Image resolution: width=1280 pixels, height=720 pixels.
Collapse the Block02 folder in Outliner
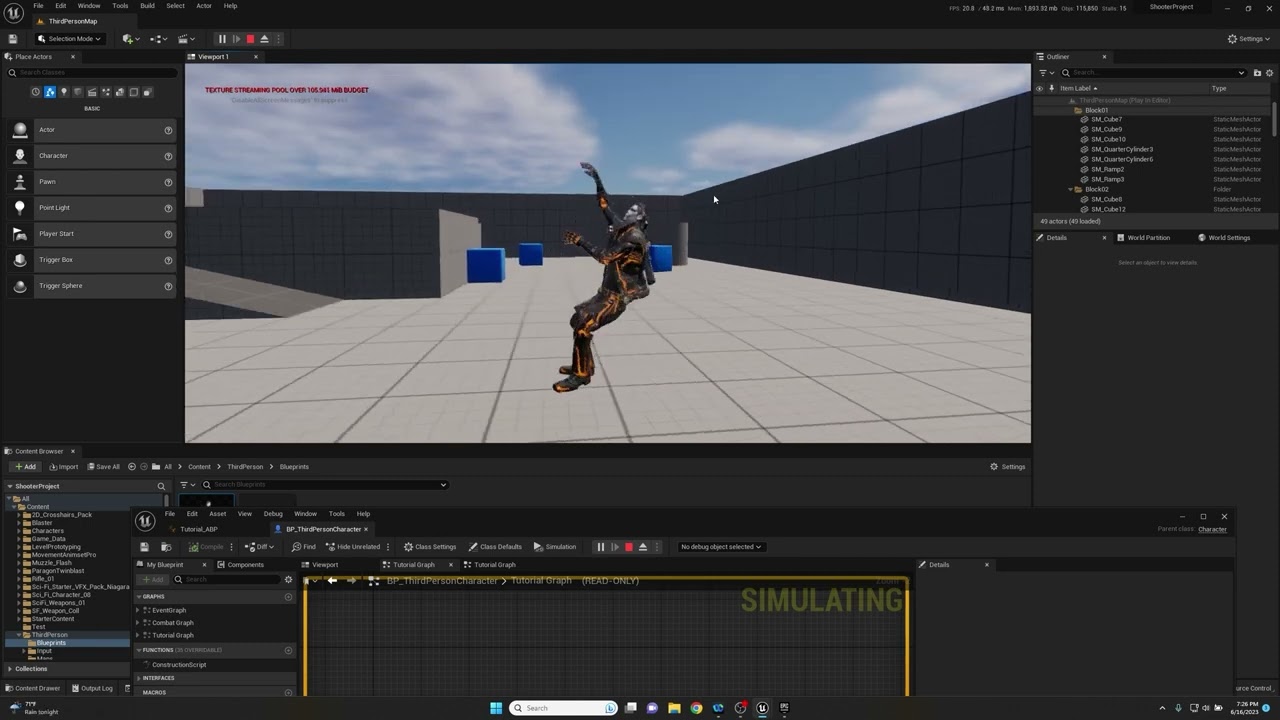(x=1071, y=190)
